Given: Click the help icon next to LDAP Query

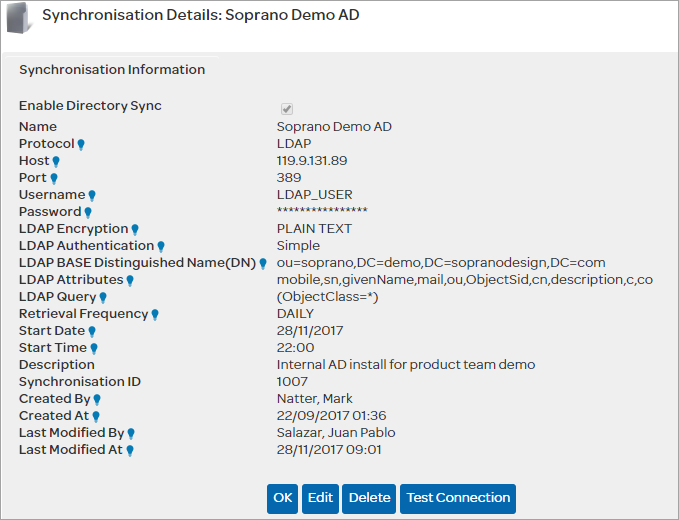Looking at the screenshot, I should pos(103,297).
